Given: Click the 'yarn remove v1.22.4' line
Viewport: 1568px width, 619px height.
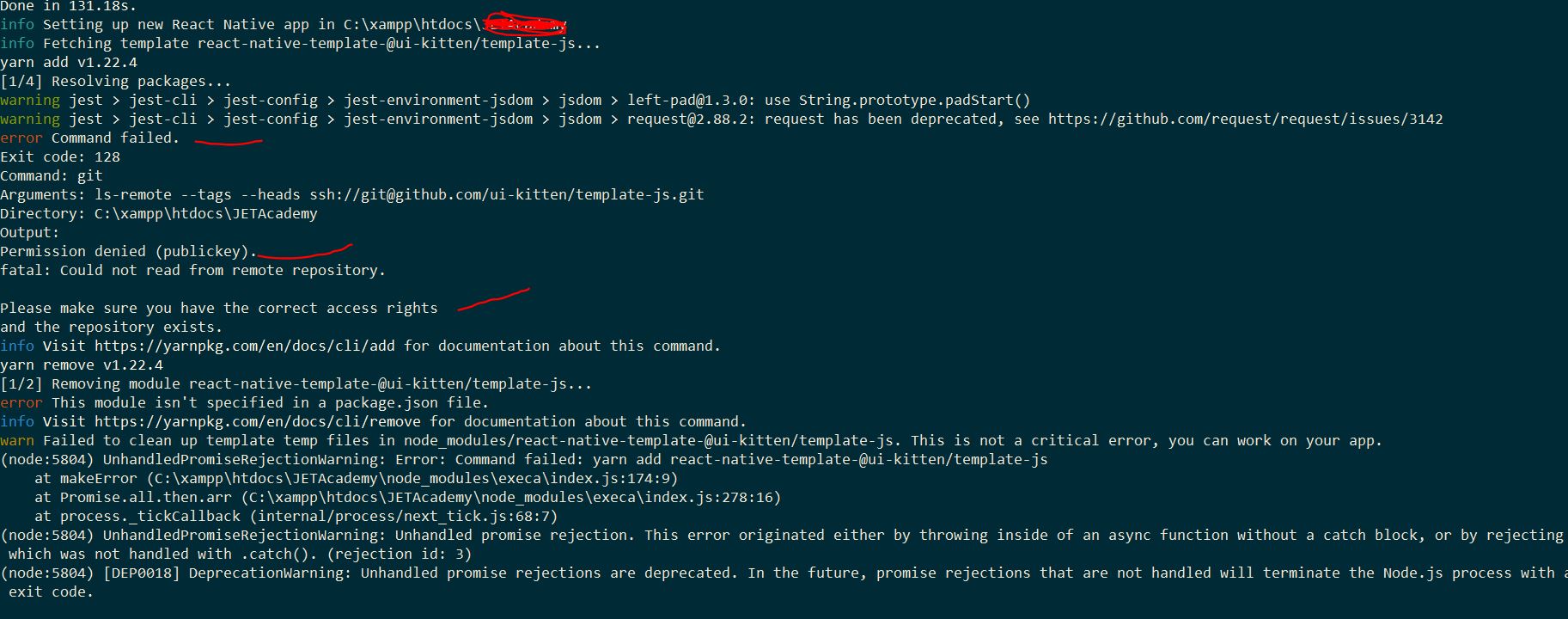Looking at the screenshot, I should (x=82, y=365).
